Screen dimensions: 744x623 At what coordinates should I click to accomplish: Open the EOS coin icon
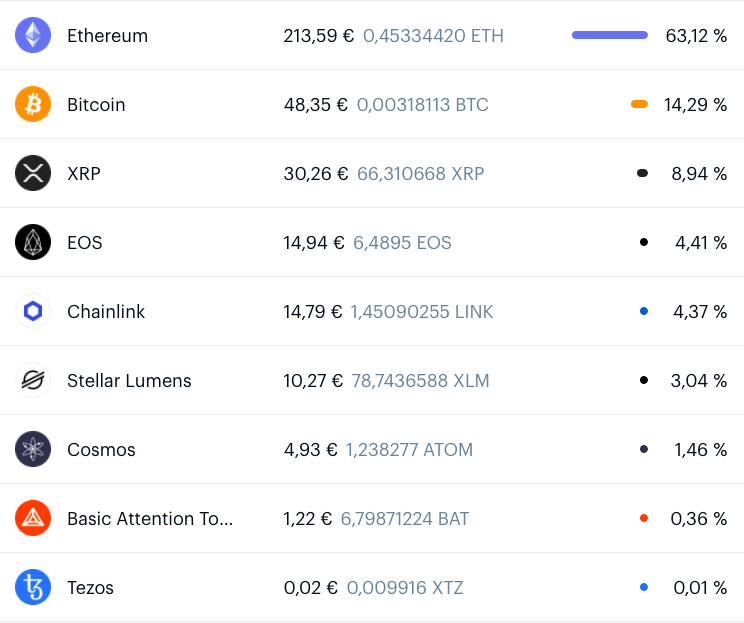pos(33,242)
